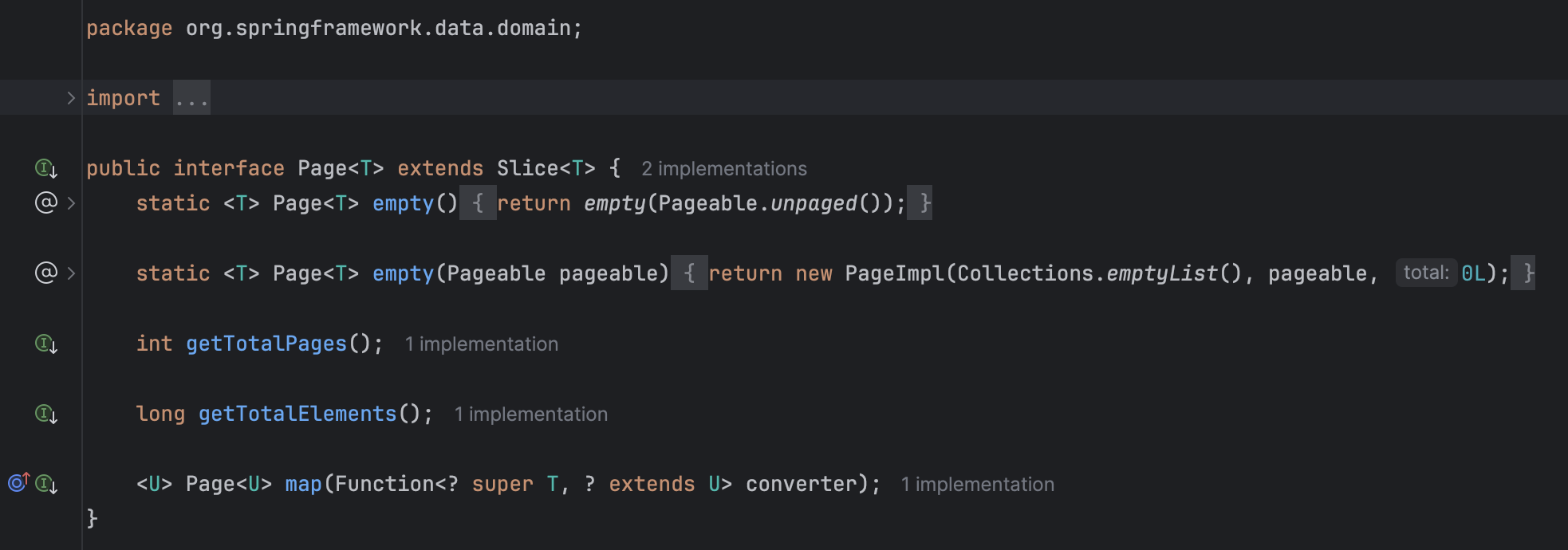Click '1 implementation' hint after getTotalElements
The image size is (1568, 550).
click(531, 414)
